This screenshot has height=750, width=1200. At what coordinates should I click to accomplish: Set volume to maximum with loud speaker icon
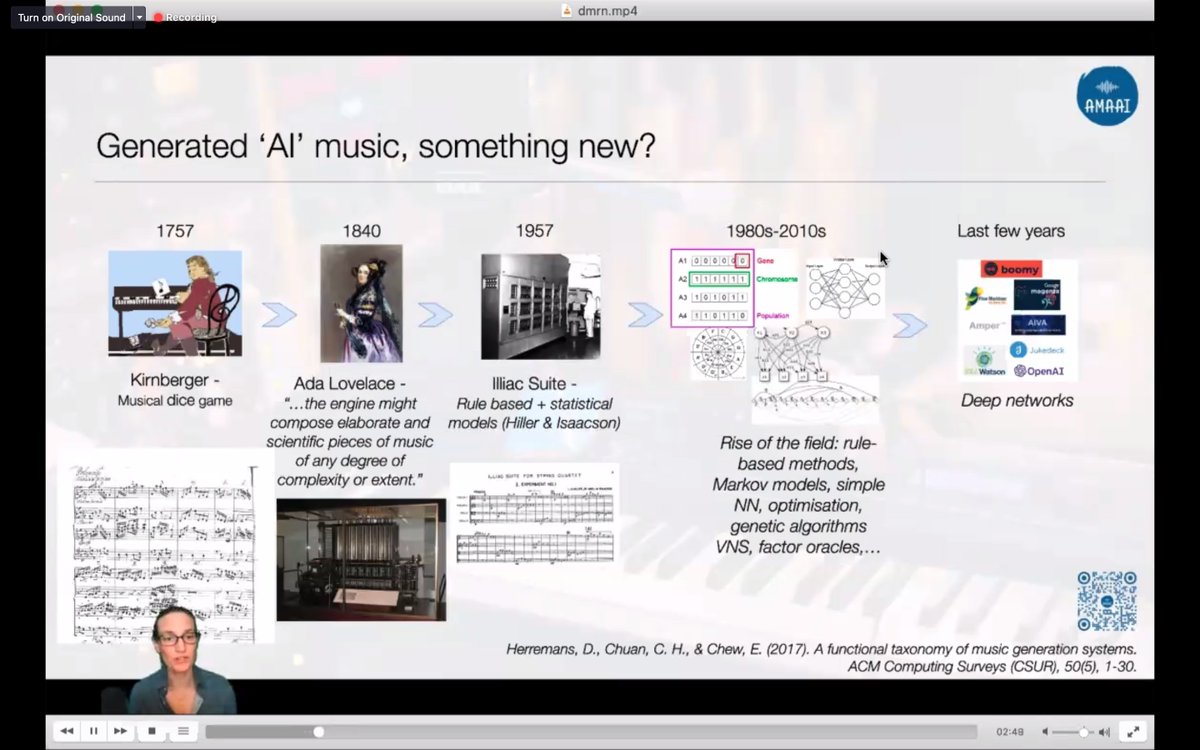tap(1104, 732)
